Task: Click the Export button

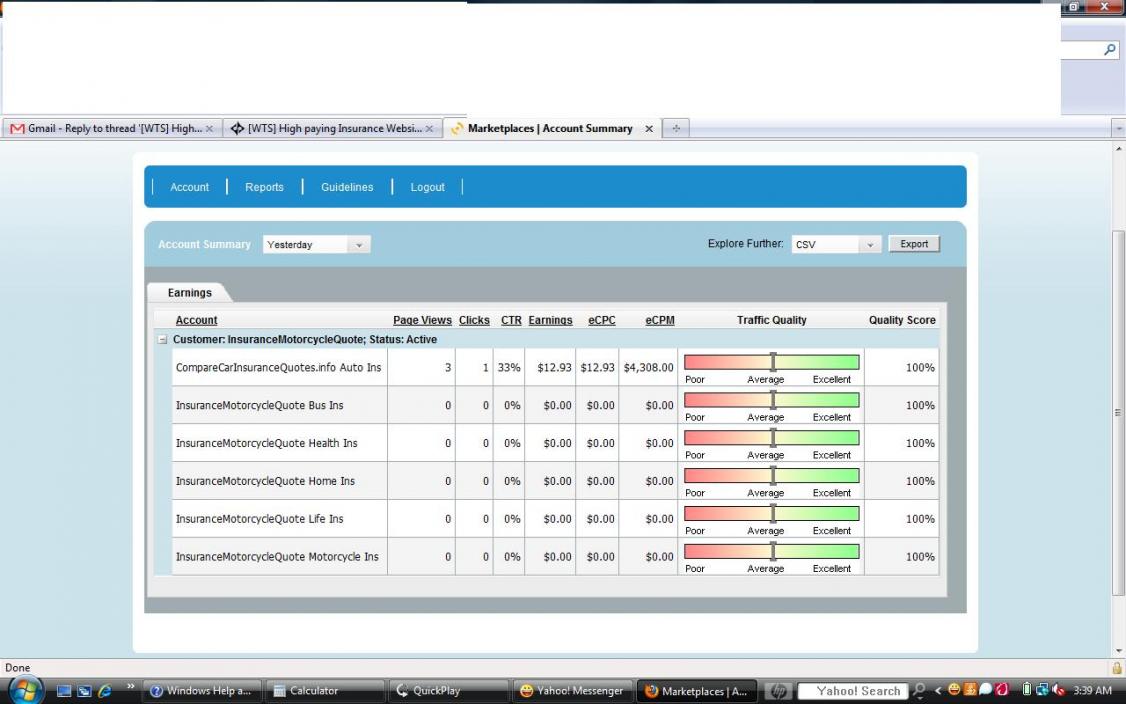Action: coord(914,244)
